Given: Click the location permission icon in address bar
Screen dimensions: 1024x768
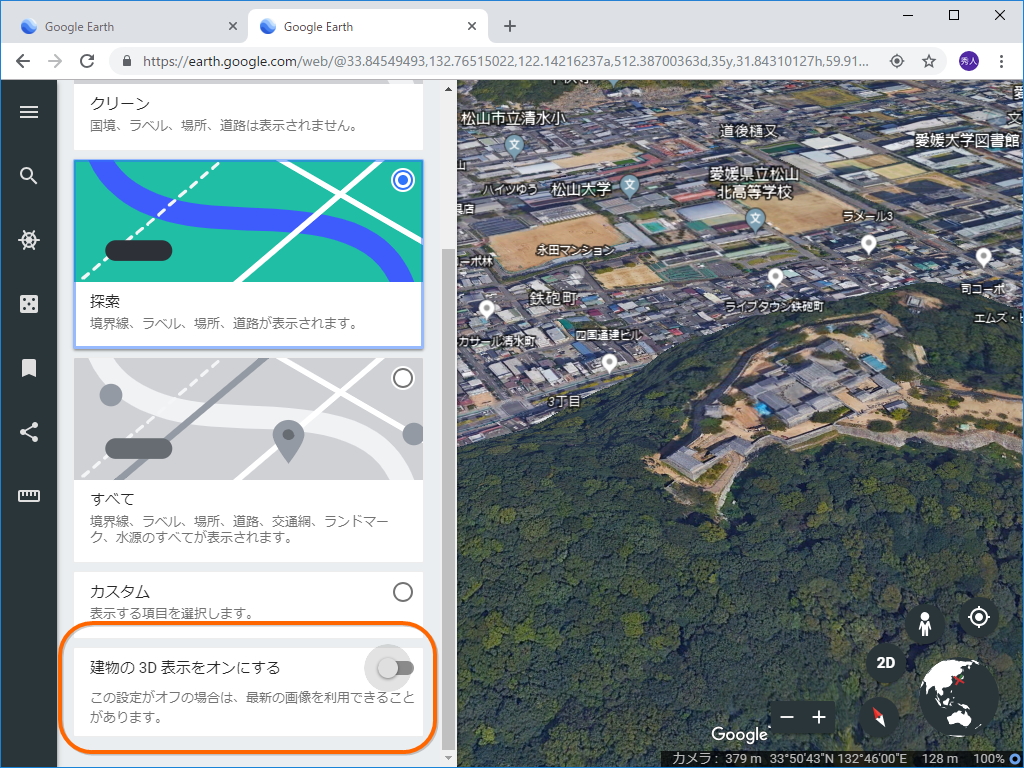Looking at the screenshot, I should 897,61.
